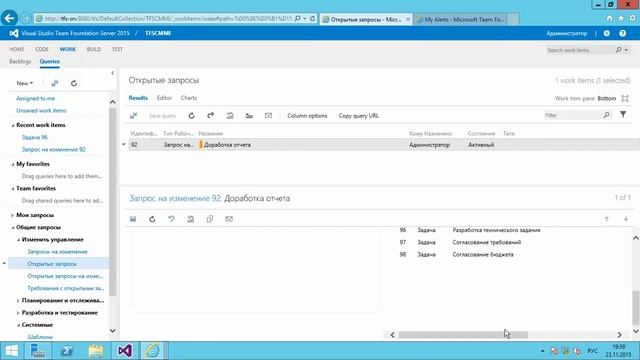The width and height of the screenshot is (640, 360).
Task: Open Unsaved work items link
Action: tap(41, 111)
